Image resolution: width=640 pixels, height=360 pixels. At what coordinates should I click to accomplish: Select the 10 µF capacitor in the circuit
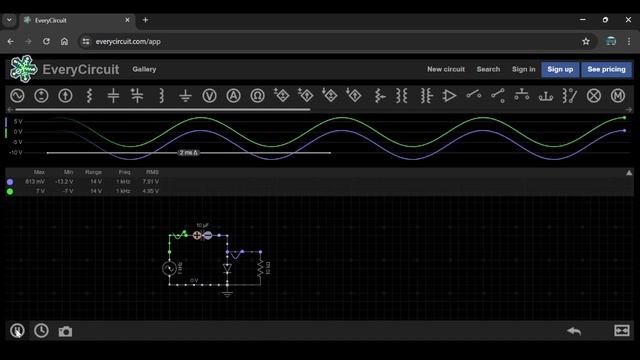pyautogui.click(x=202, y=235)
